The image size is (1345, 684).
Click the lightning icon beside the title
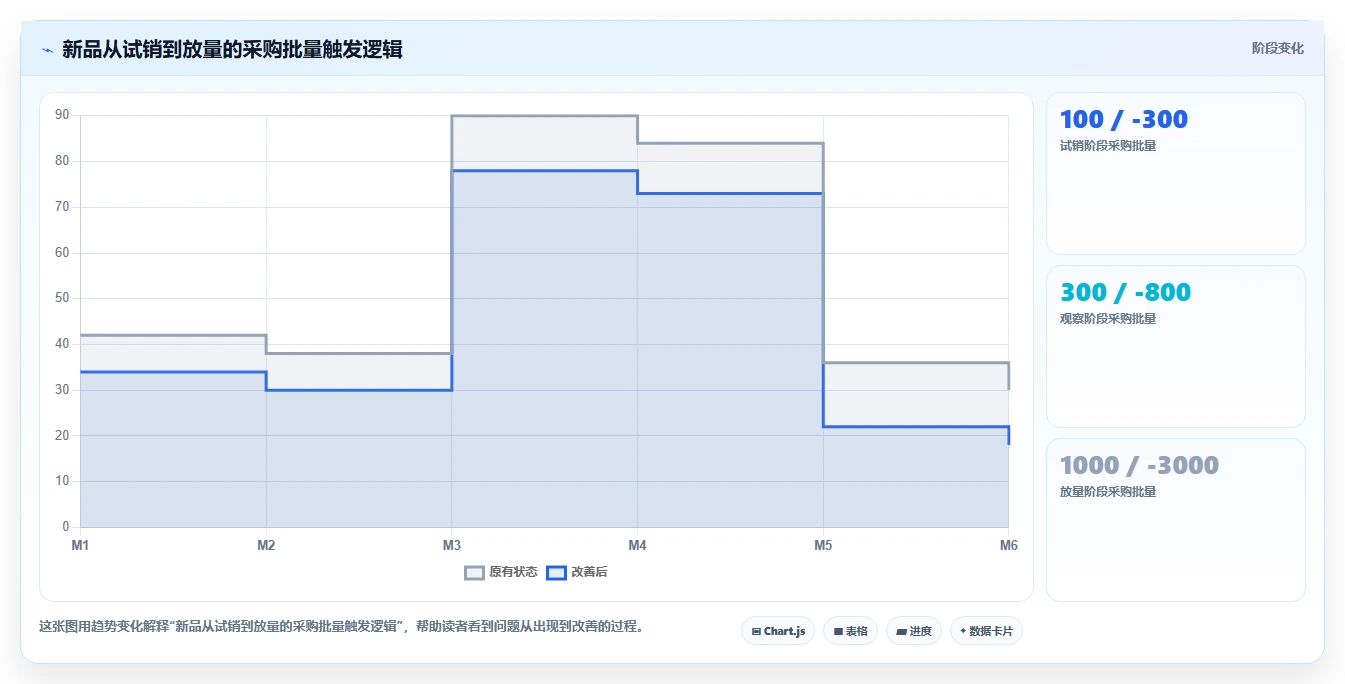(47, 50)
